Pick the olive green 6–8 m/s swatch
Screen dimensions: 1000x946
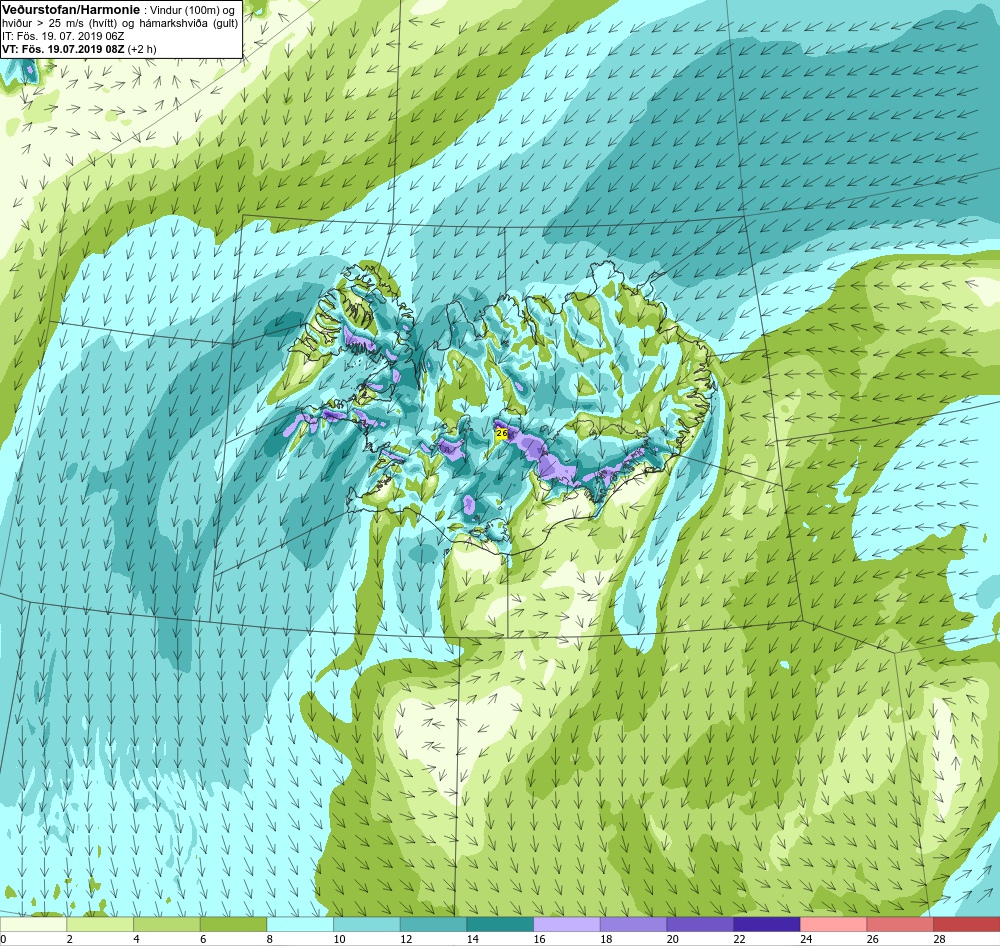(233, 924)
